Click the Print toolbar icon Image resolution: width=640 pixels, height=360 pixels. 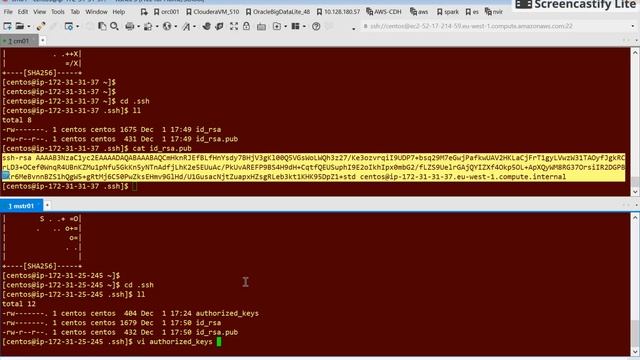(x=129, y=26)
